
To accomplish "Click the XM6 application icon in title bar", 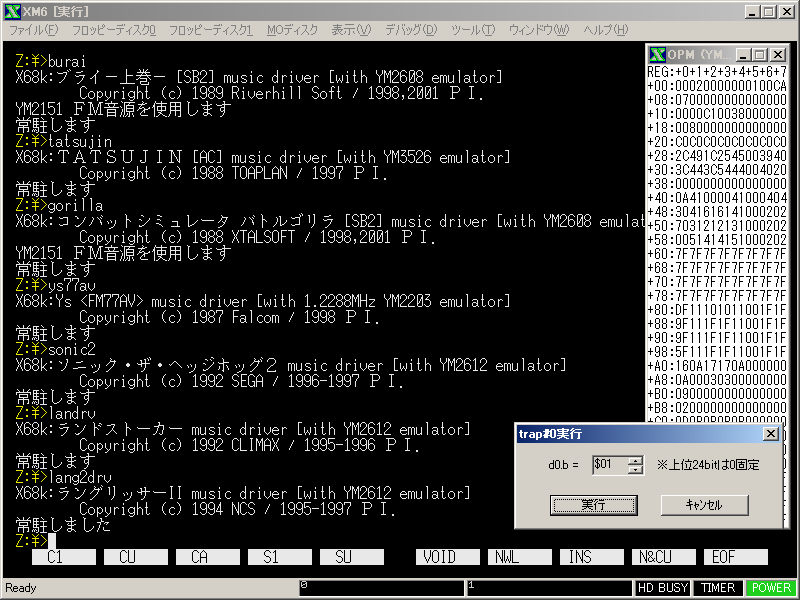I will coord(13,11).
